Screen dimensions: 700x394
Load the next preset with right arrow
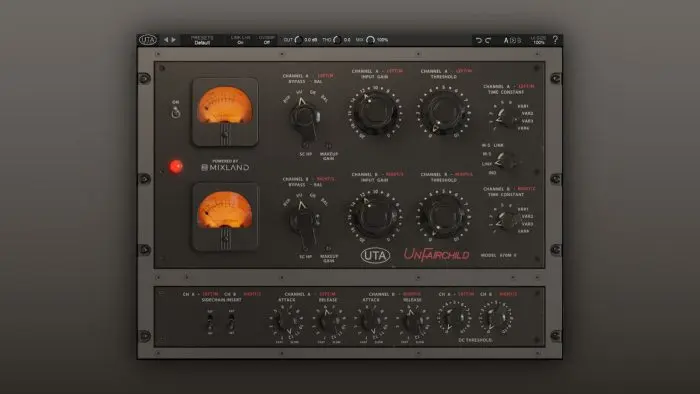[x=174, y=40]
